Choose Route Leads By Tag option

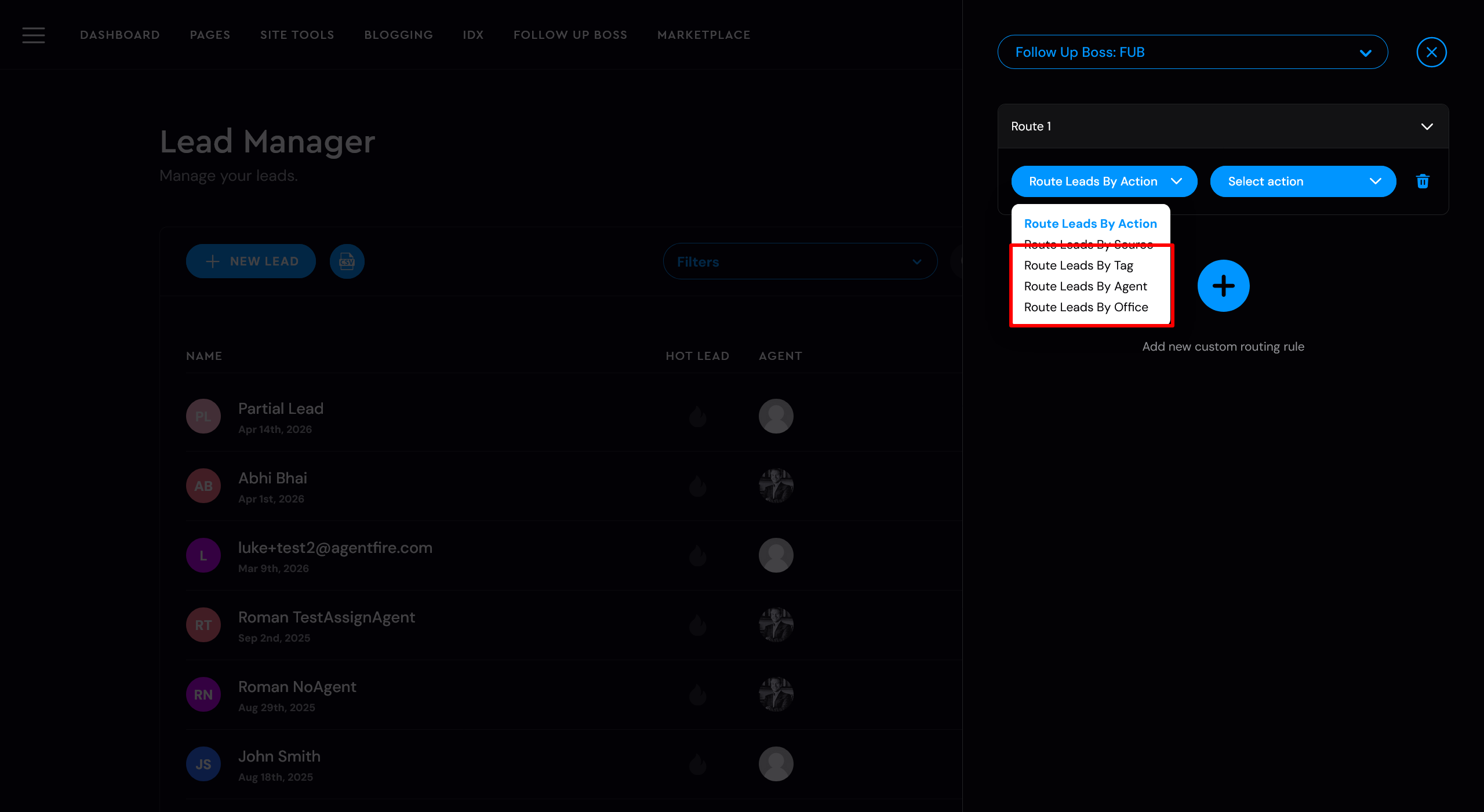(1078, 265)
